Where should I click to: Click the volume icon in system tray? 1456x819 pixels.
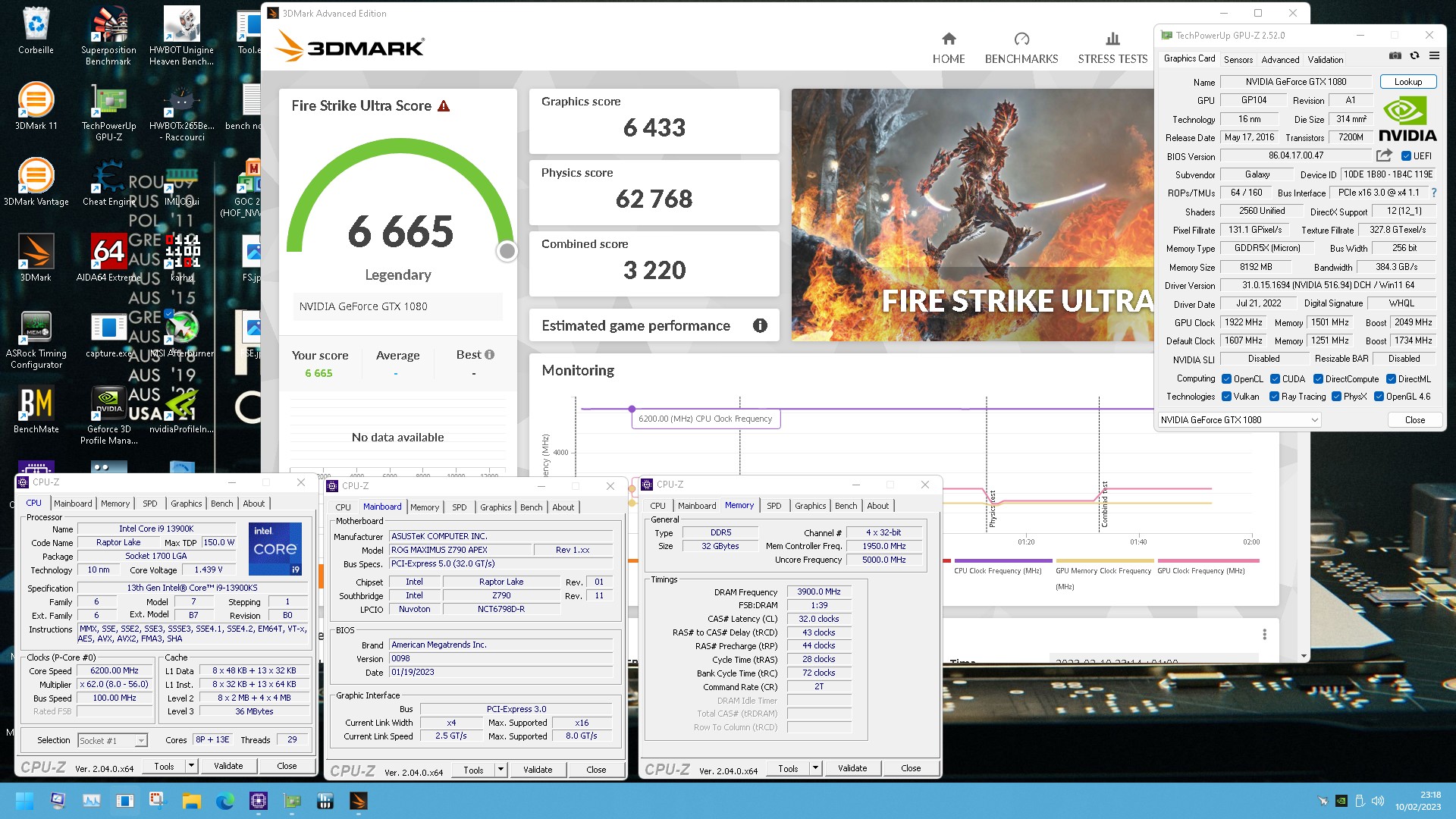pos(1378,801)
